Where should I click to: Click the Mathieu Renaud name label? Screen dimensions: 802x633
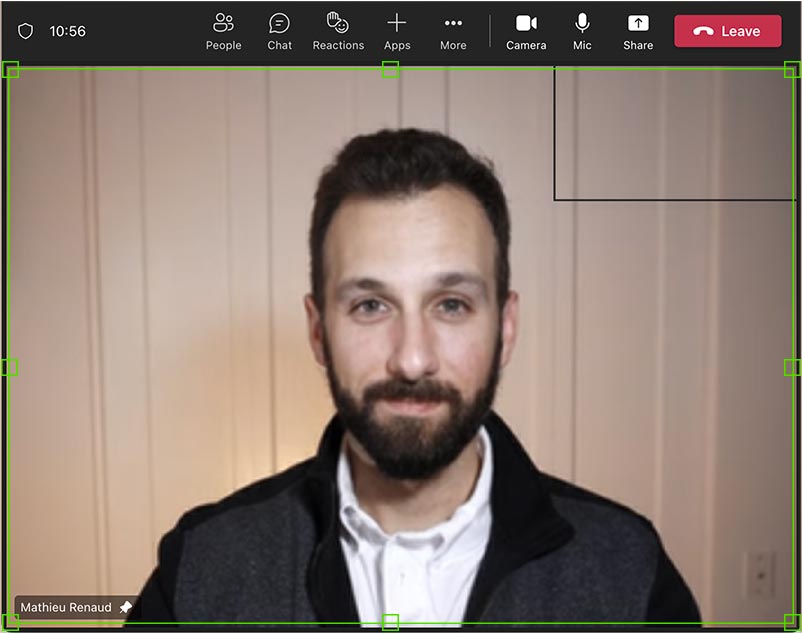[66, 607]
